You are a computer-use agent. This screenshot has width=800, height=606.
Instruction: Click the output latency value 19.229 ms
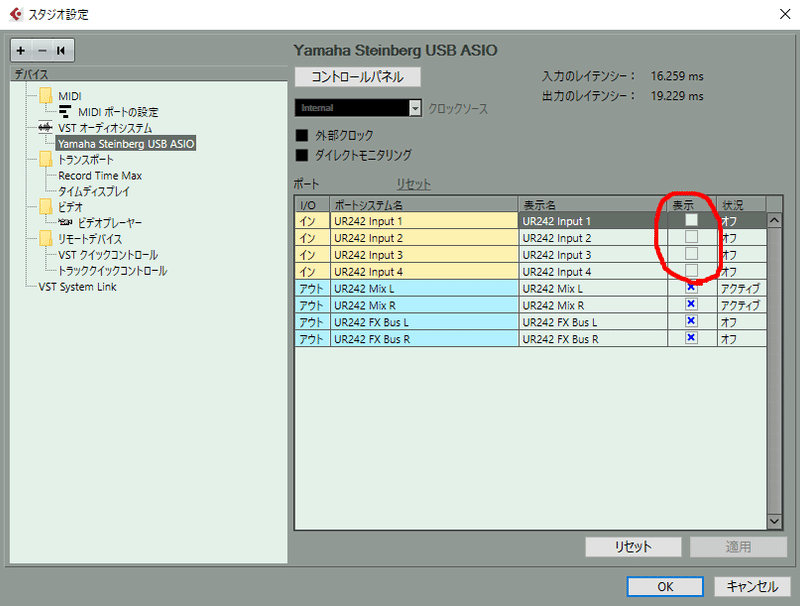(677, 96)
